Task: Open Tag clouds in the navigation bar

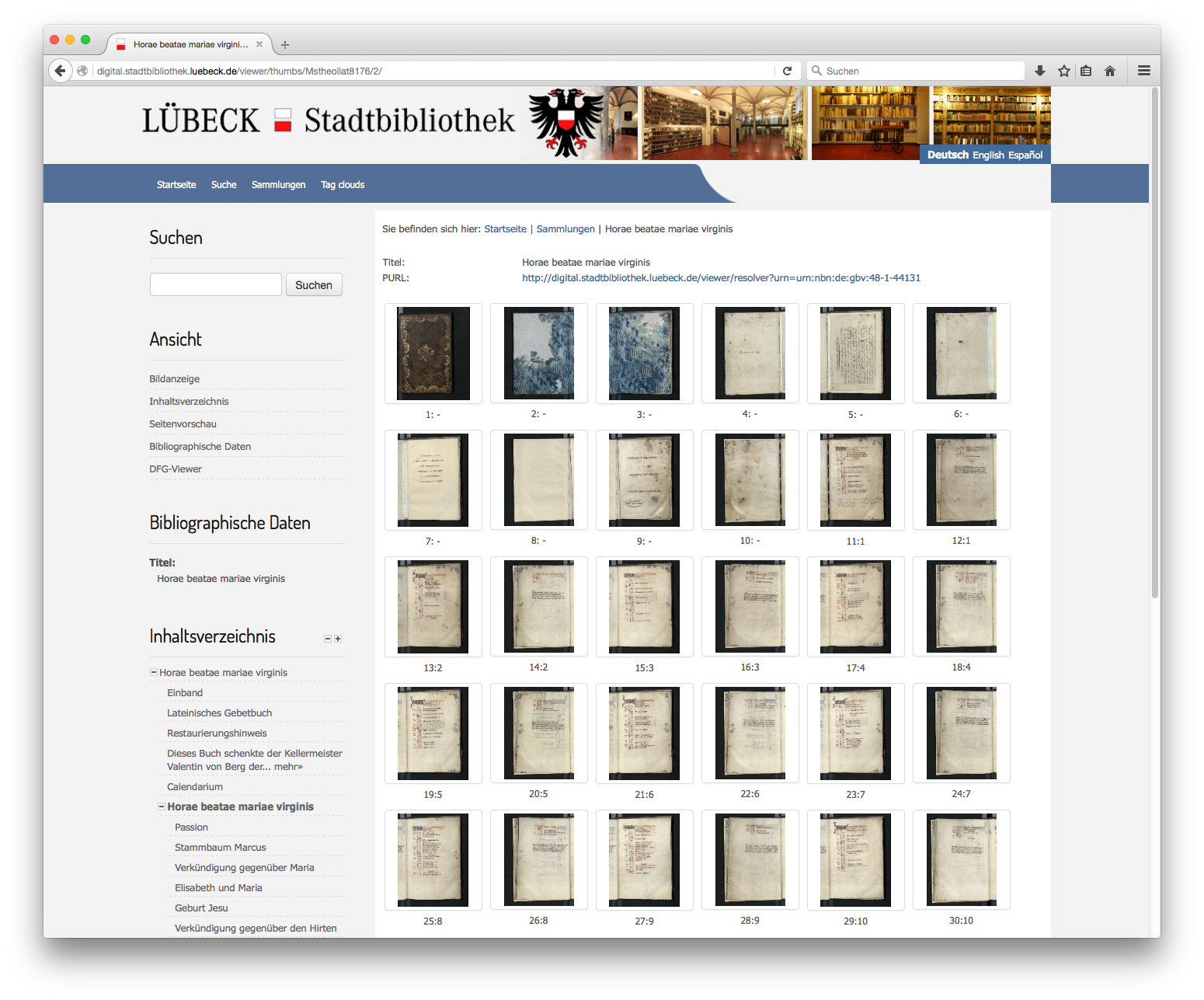Action: coord(343,185)
